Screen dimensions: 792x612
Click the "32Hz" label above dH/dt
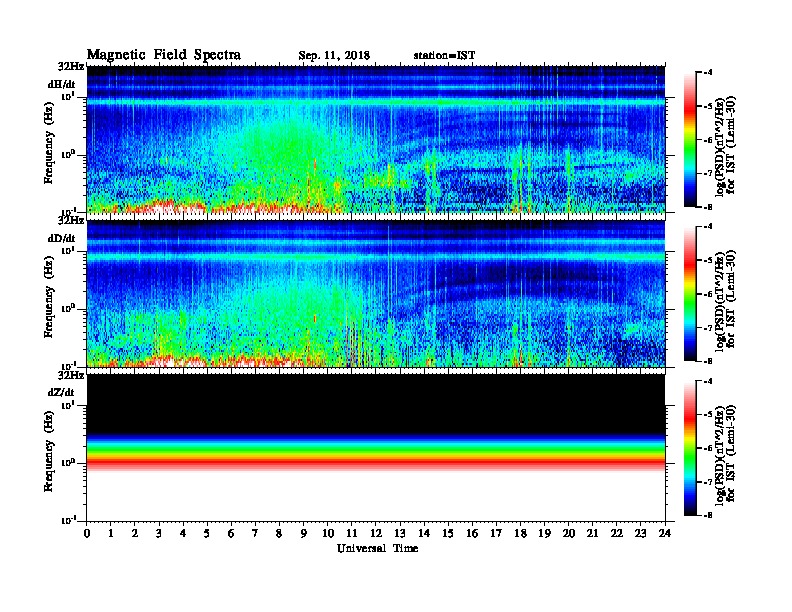point(71,67)
